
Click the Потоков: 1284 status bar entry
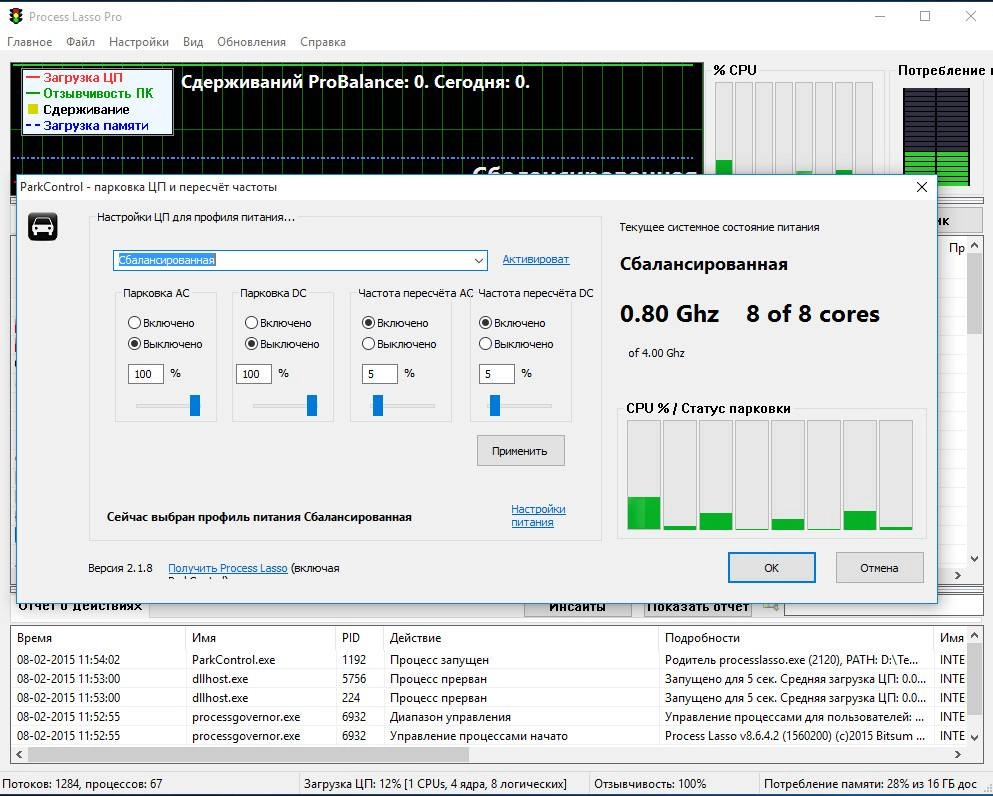(x=82, y=784)
